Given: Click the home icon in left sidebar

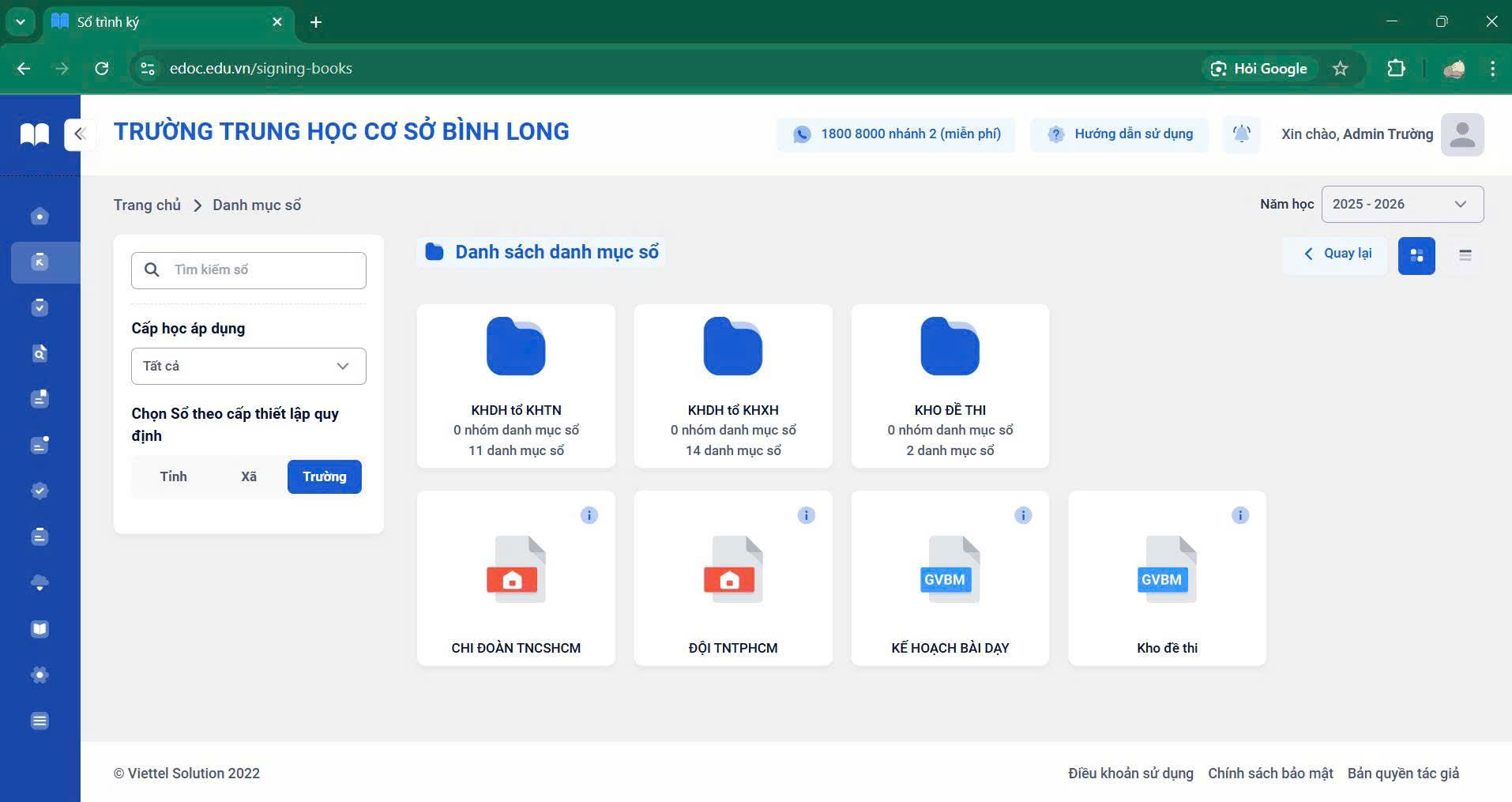Looking at the screenshot, I should coord(39,217).
